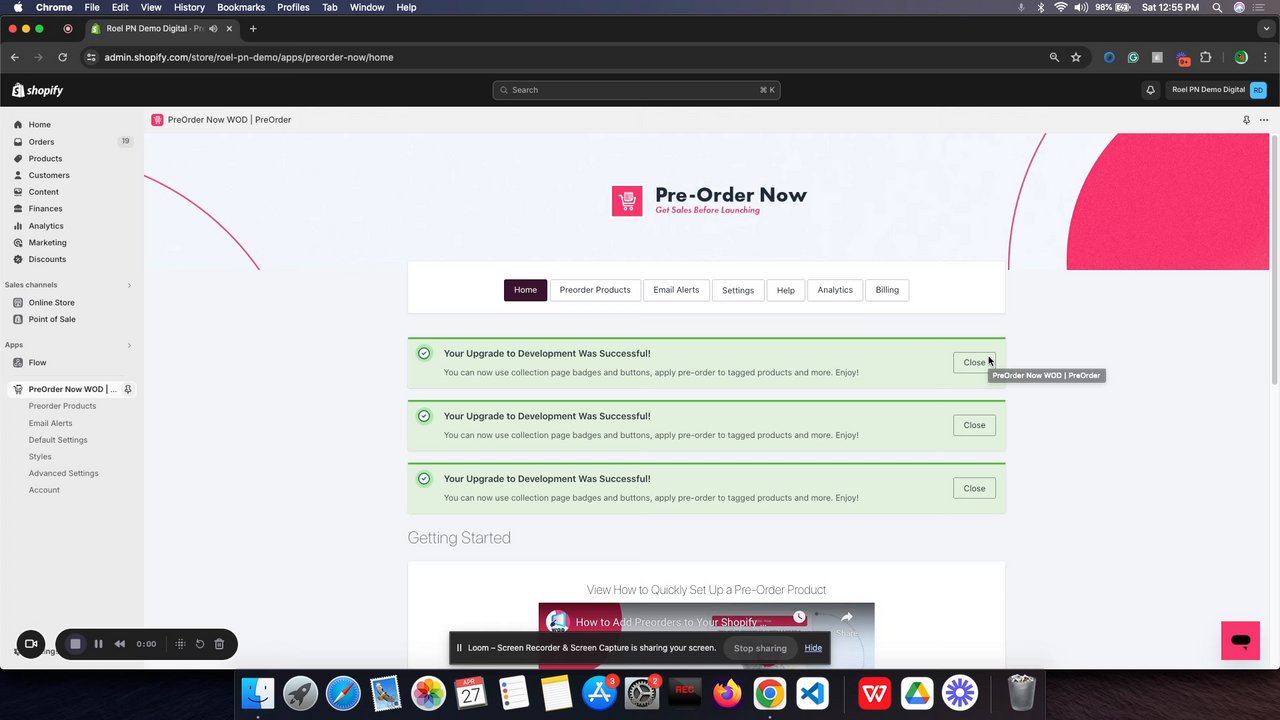Open Products in the sidebar
Viewport: 1280px width, 720px height.
tap(45, 159)
